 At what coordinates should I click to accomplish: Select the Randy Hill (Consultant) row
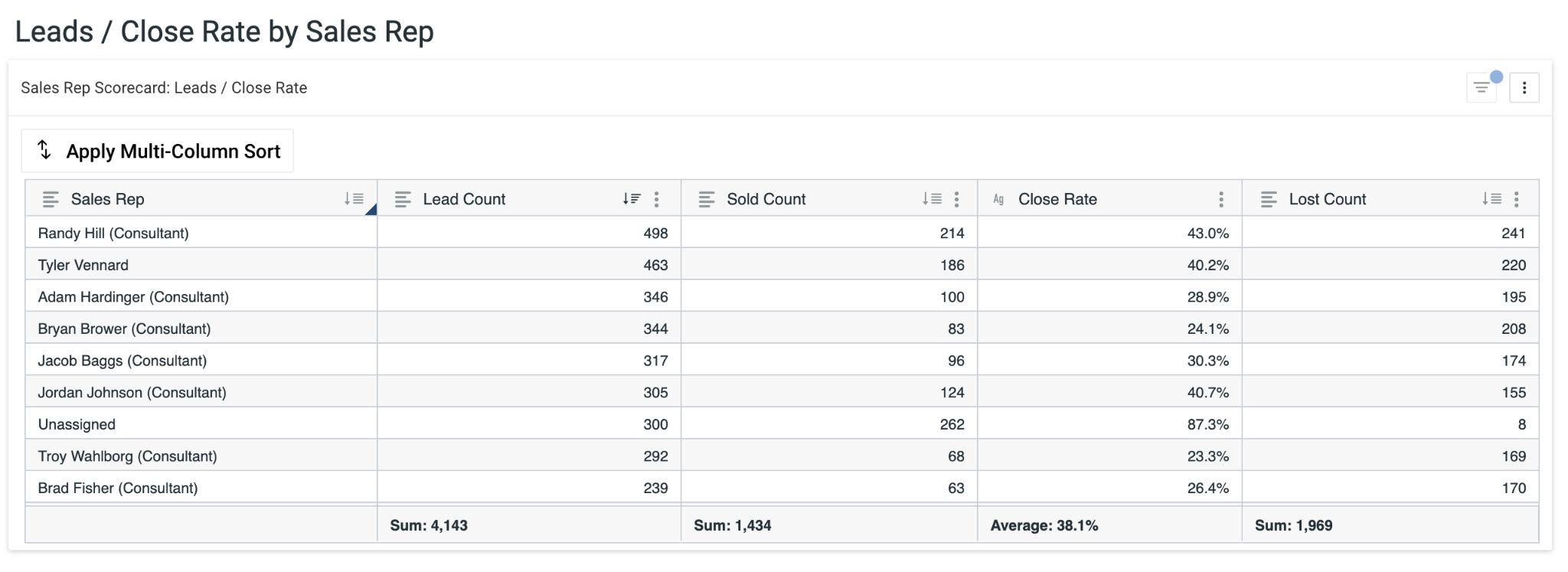pyautogui.click(x=113, y=233)
